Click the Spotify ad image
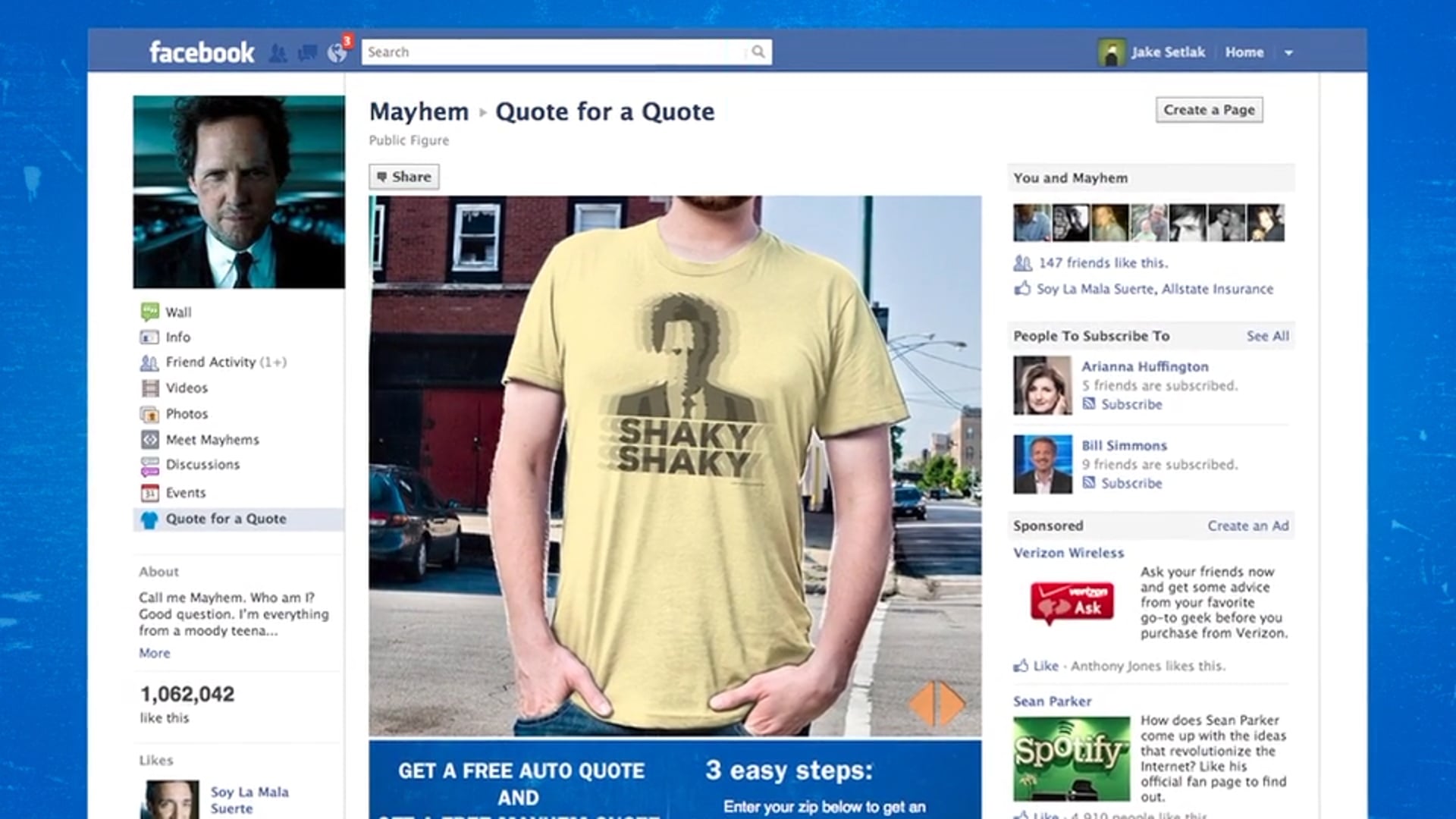The width and height of the screenshot is (1456, 819). click(x=1072, y=758)
